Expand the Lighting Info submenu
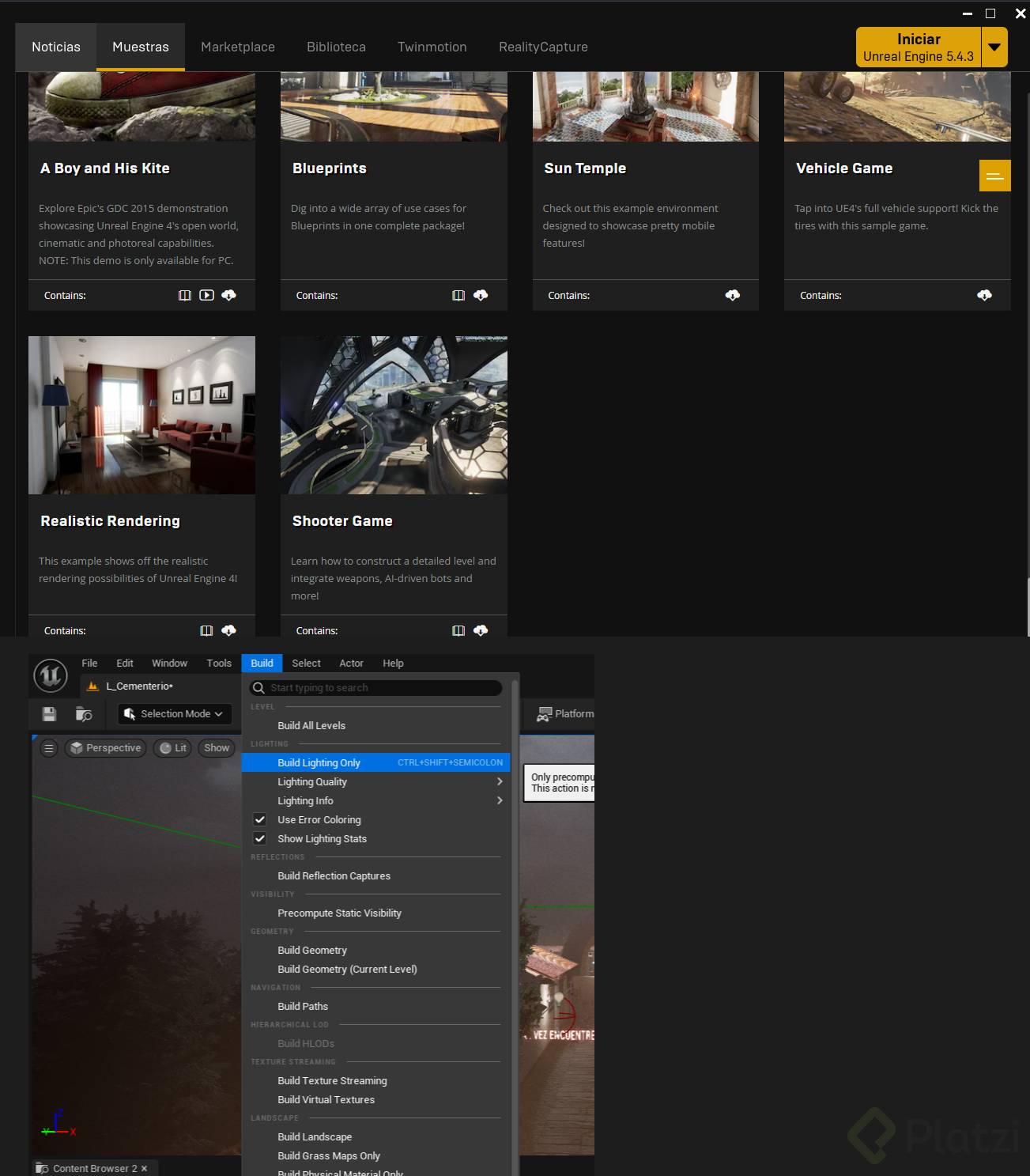1030x1176 pixels. (376, 800)
